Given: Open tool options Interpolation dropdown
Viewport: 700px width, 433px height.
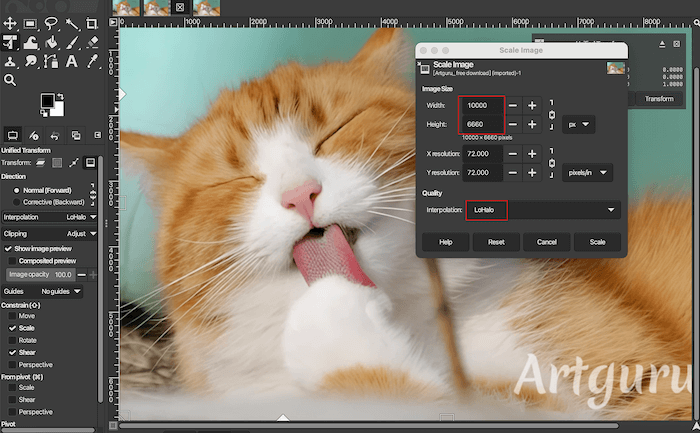Looking at the screenshot, I should click(50, 217).
